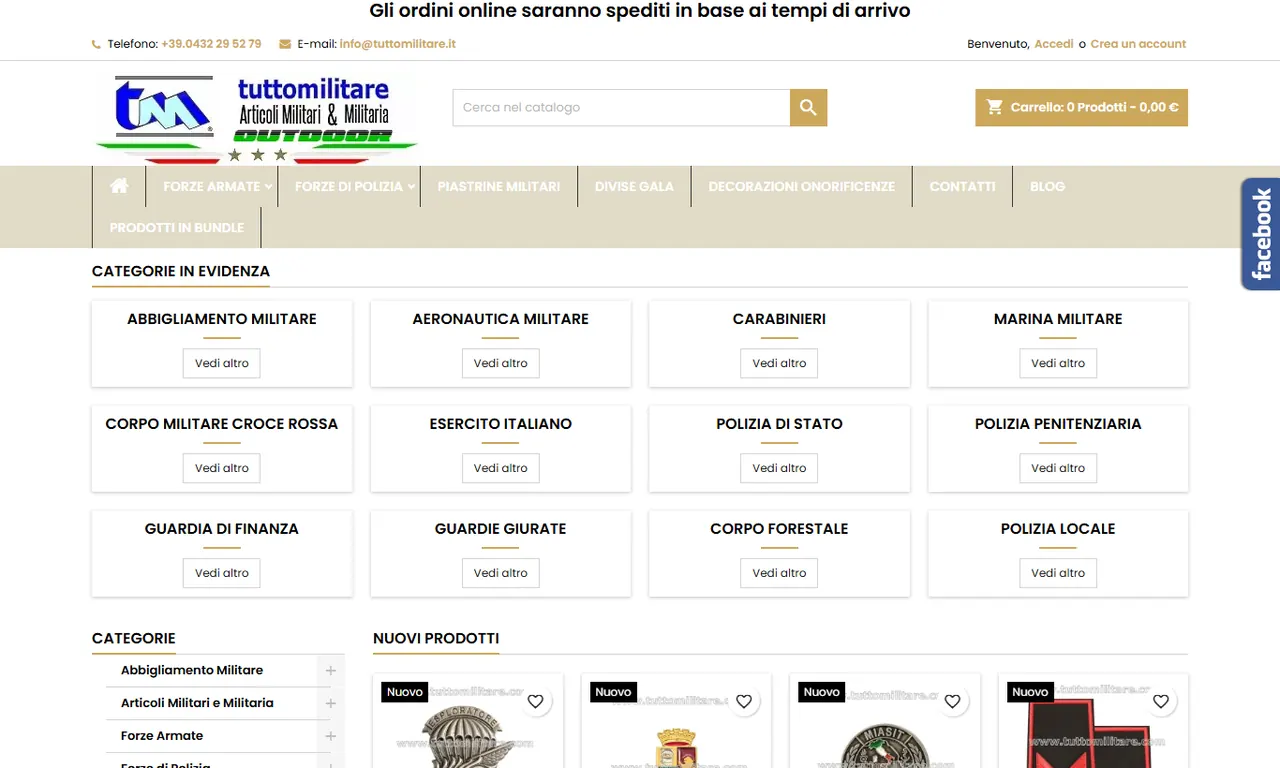Click the Accedi login link
This screenshot has height=768, width=1280.
[x=1054, y=44]
